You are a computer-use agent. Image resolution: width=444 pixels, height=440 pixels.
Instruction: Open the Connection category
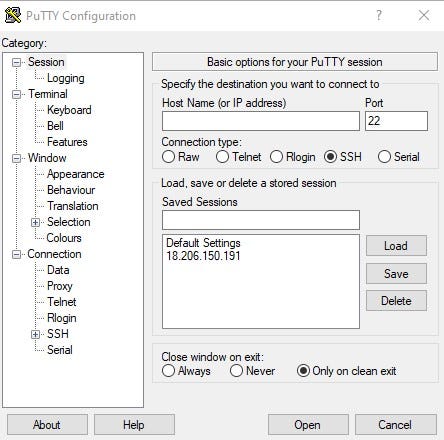coord(54,254)
